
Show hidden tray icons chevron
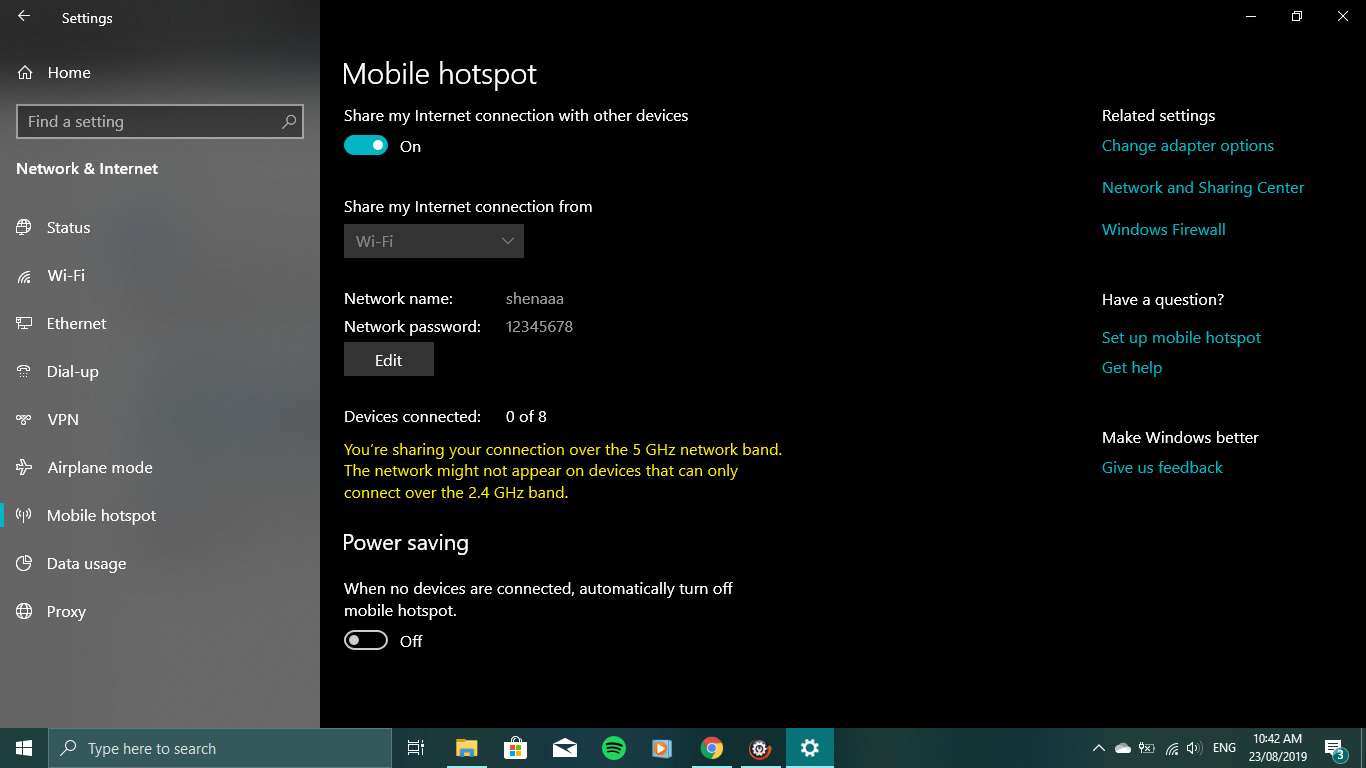tap(1098, 748)
